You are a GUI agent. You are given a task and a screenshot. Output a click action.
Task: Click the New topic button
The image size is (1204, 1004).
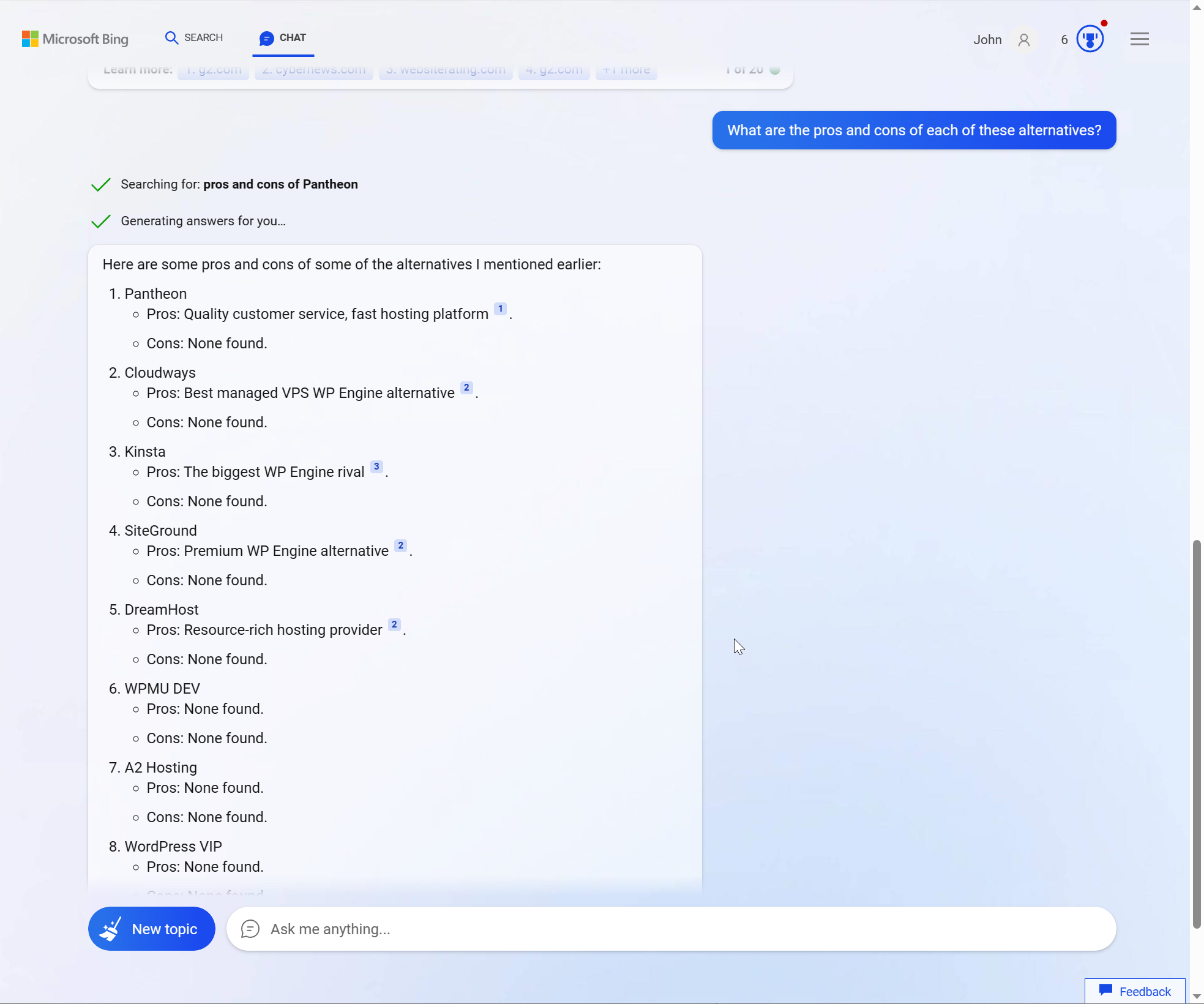point(152,929)
